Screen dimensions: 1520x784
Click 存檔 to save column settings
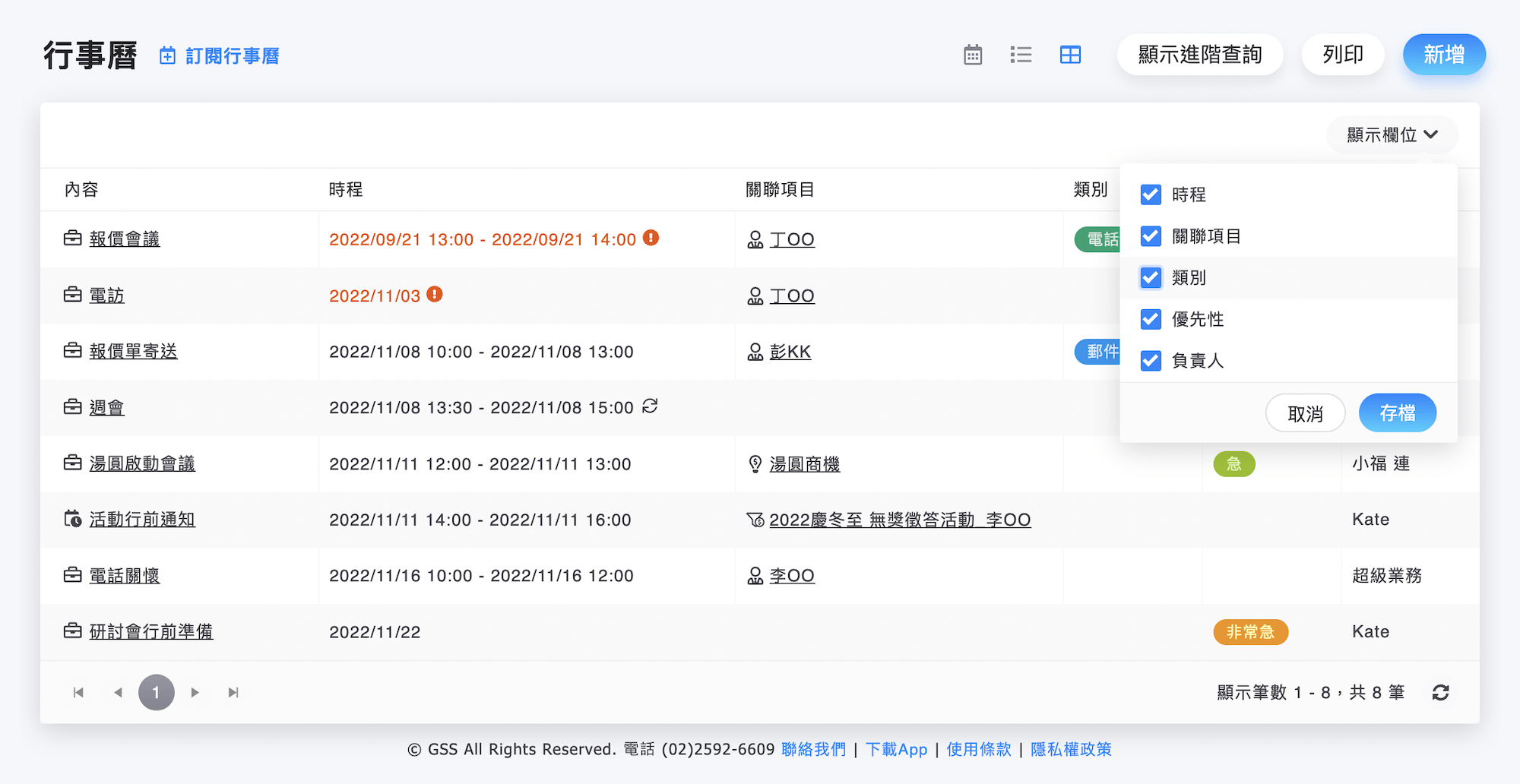point(1398,413)
